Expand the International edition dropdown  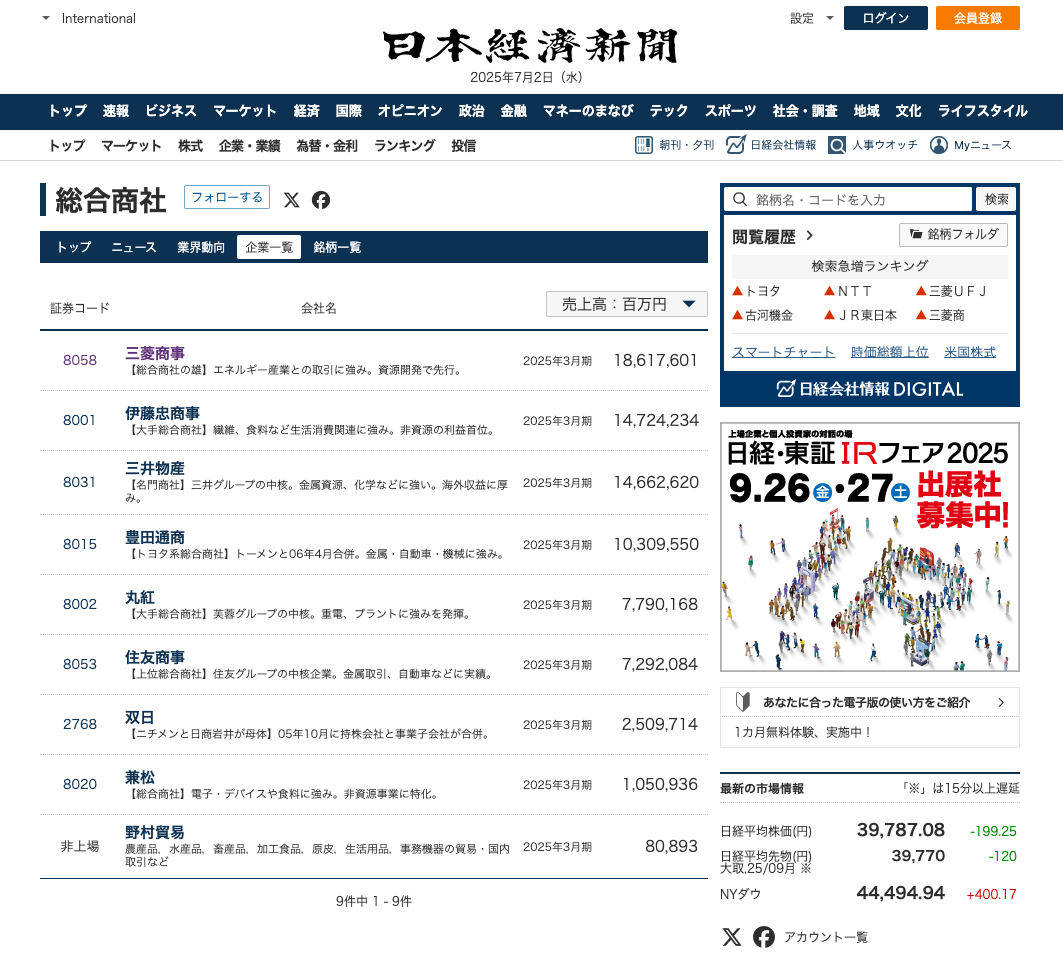pos(46,18)
